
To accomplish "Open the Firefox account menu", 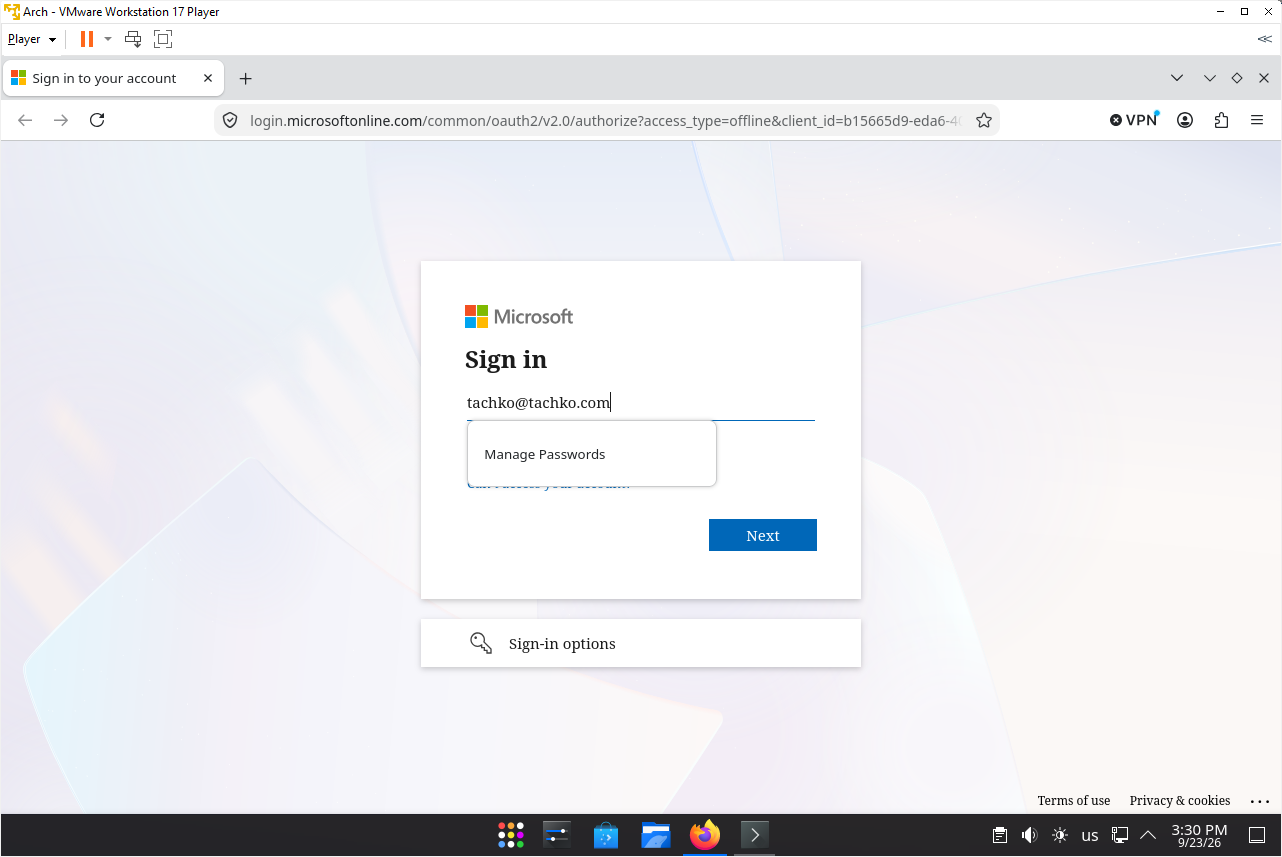I will click(x=1185, y=120).
